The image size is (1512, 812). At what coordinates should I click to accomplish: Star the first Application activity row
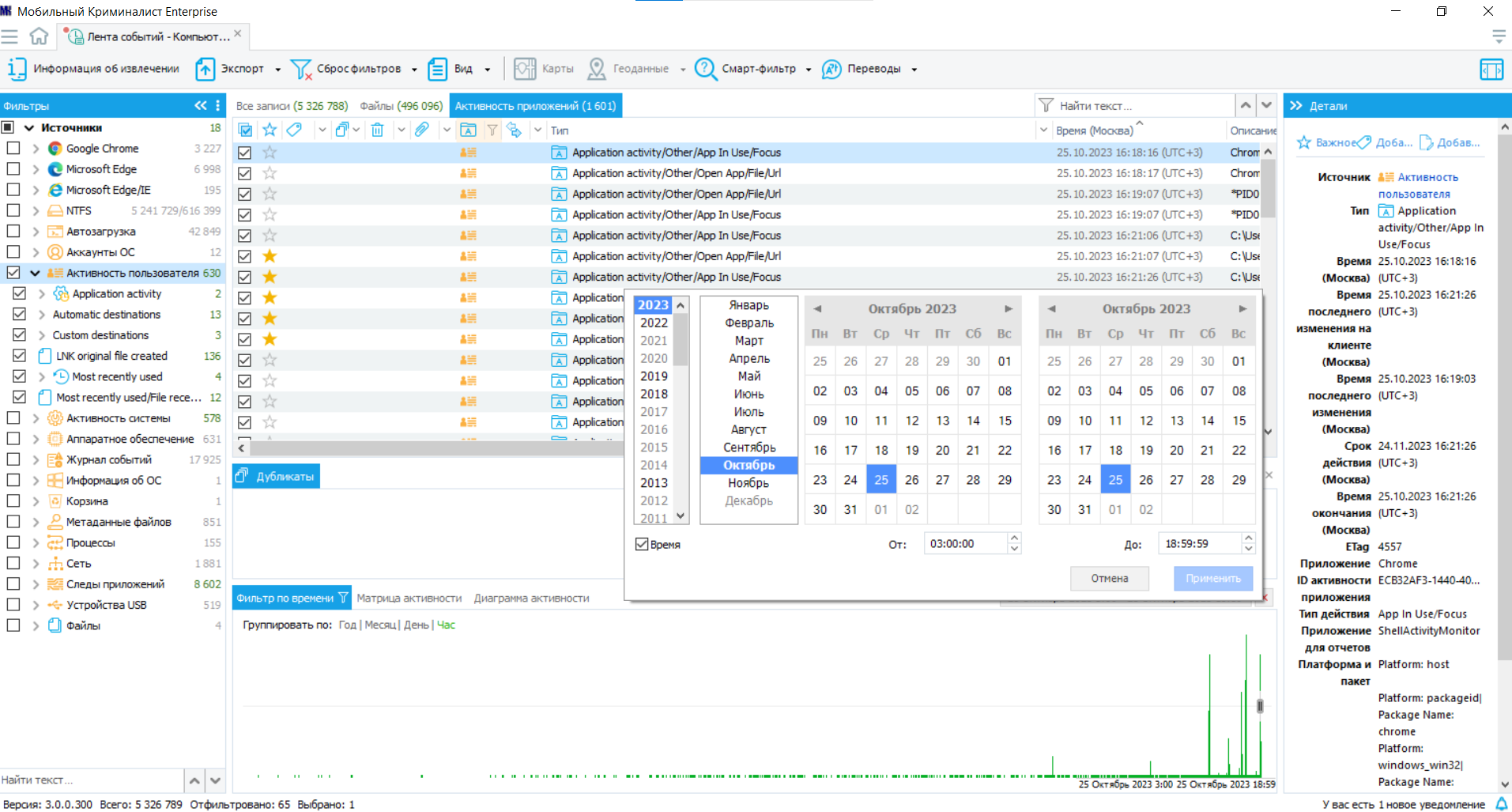tap(270, 153)
